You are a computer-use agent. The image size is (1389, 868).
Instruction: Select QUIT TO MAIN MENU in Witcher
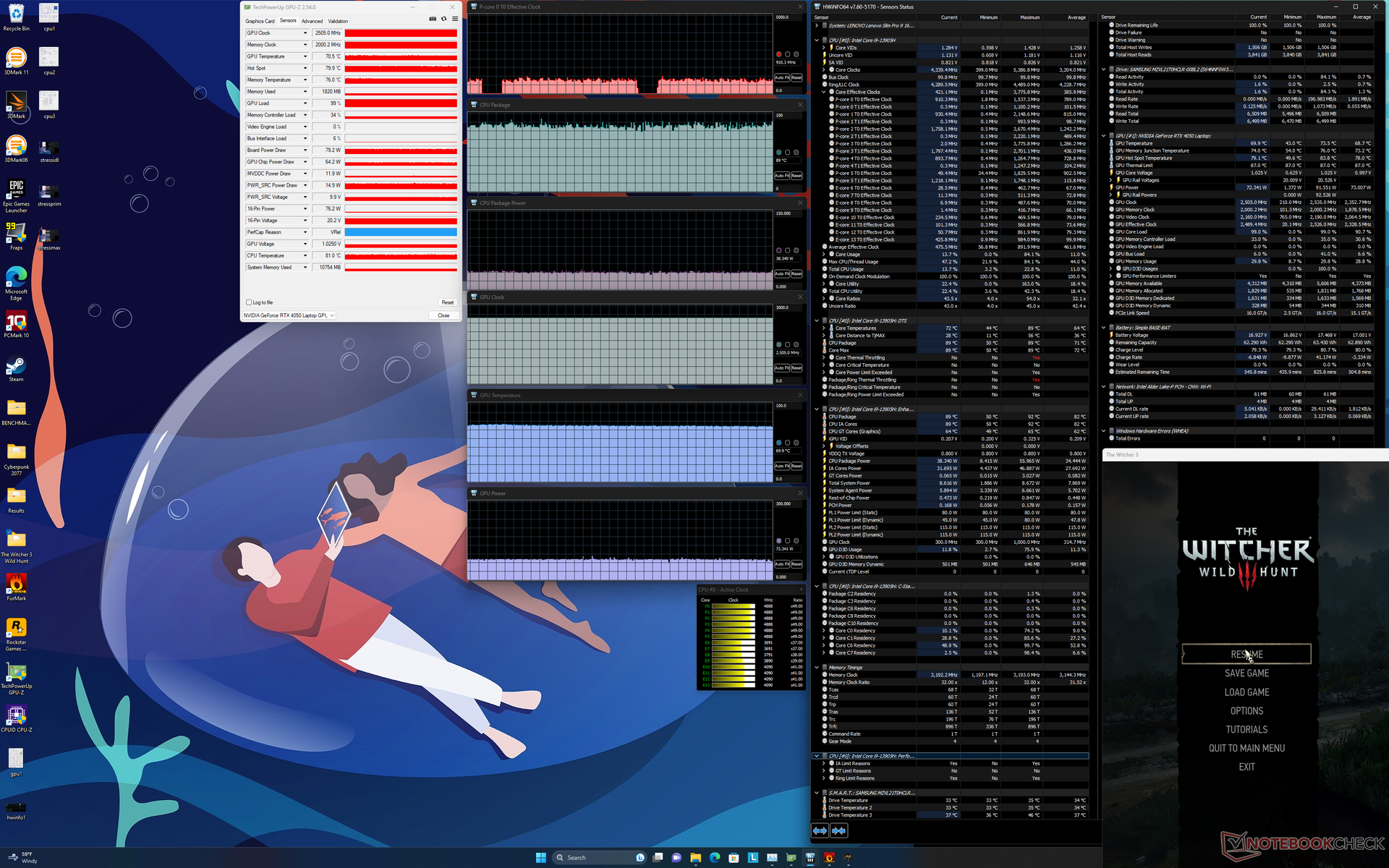tap(1246, 749)
